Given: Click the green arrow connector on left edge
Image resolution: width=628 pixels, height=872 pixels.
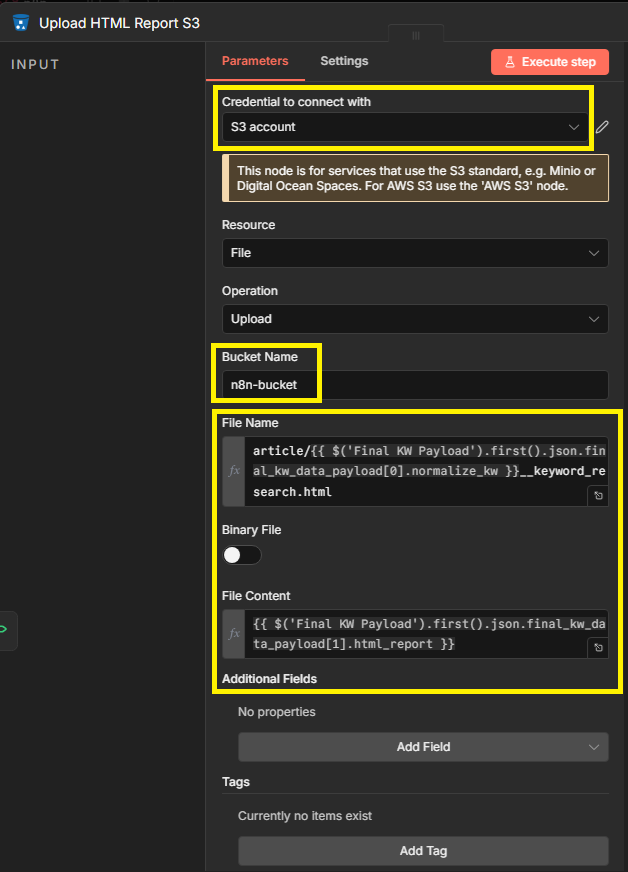Looking at the screenshot, I should [x=4, y=630].
